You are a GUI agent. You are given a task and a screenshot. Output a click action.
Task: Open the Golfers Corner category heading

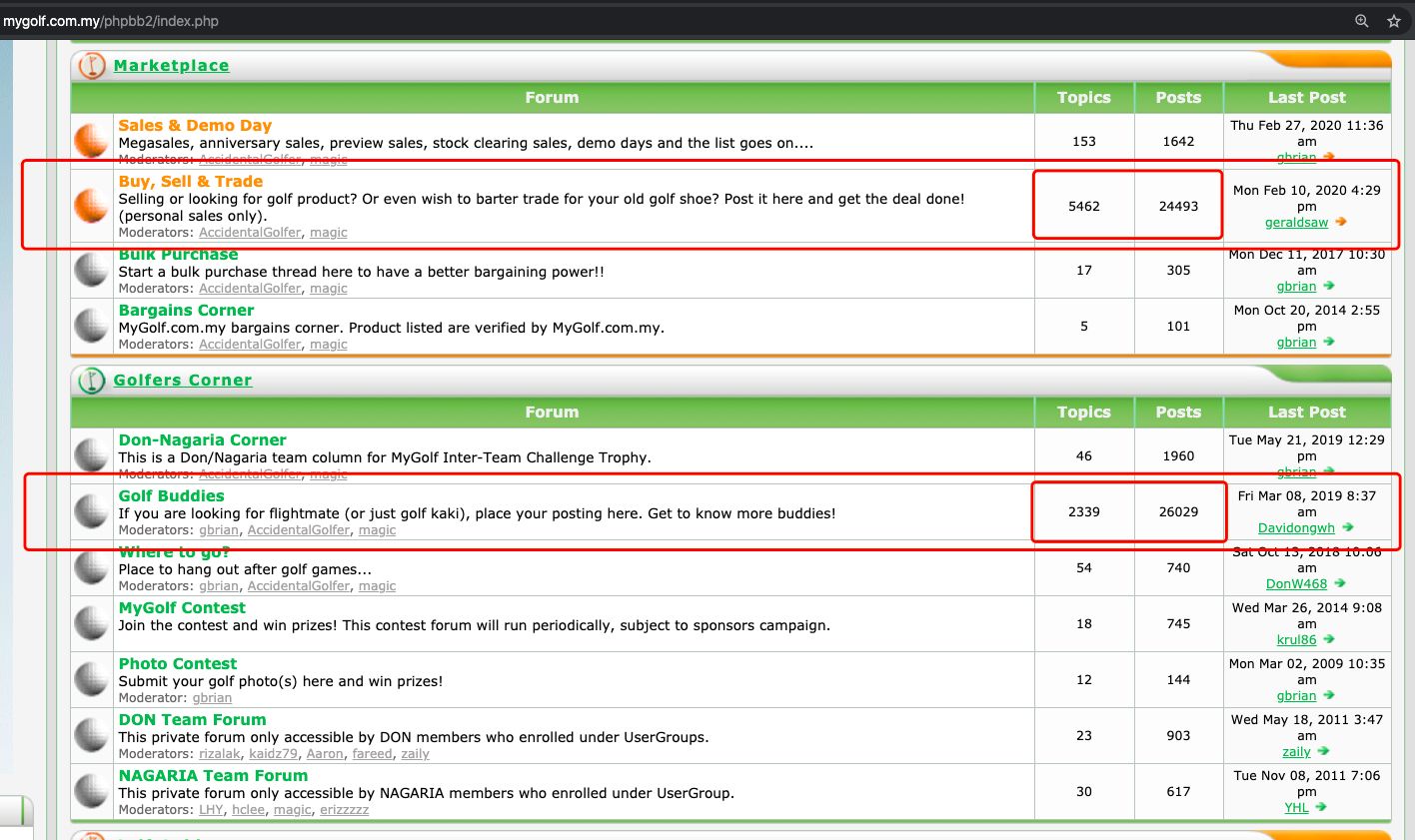coord(183,381)
